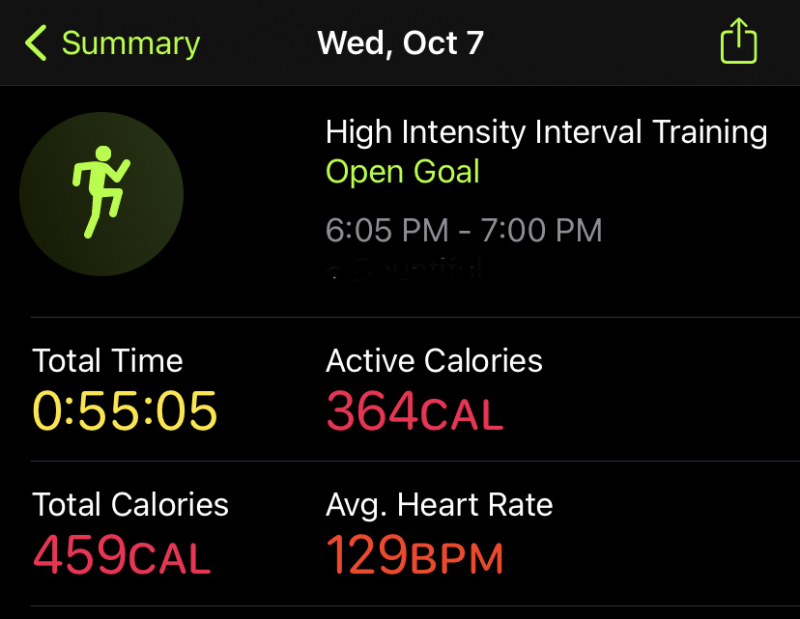Tap the High Intensity Interval Training title
The width and height of the screenshot is (800, 619).
(x=546, y=132)
